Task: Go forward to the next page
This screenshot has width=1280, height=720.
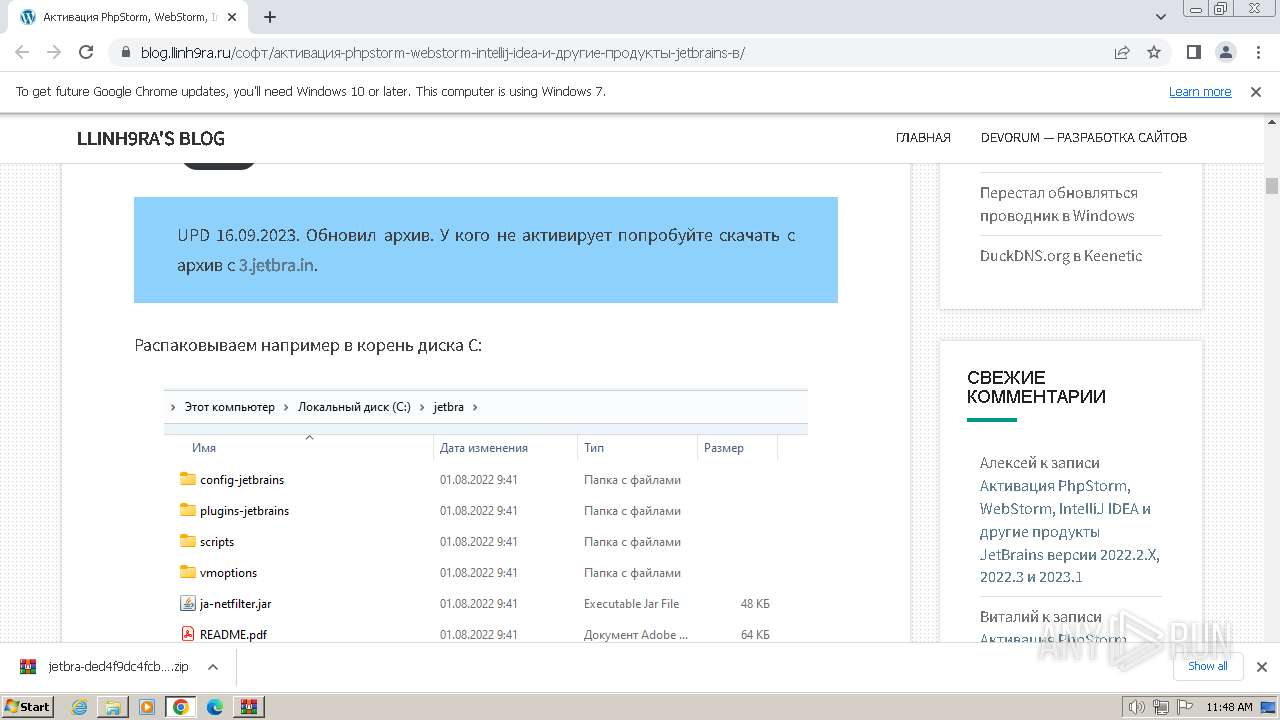Action: pos(54,53)
